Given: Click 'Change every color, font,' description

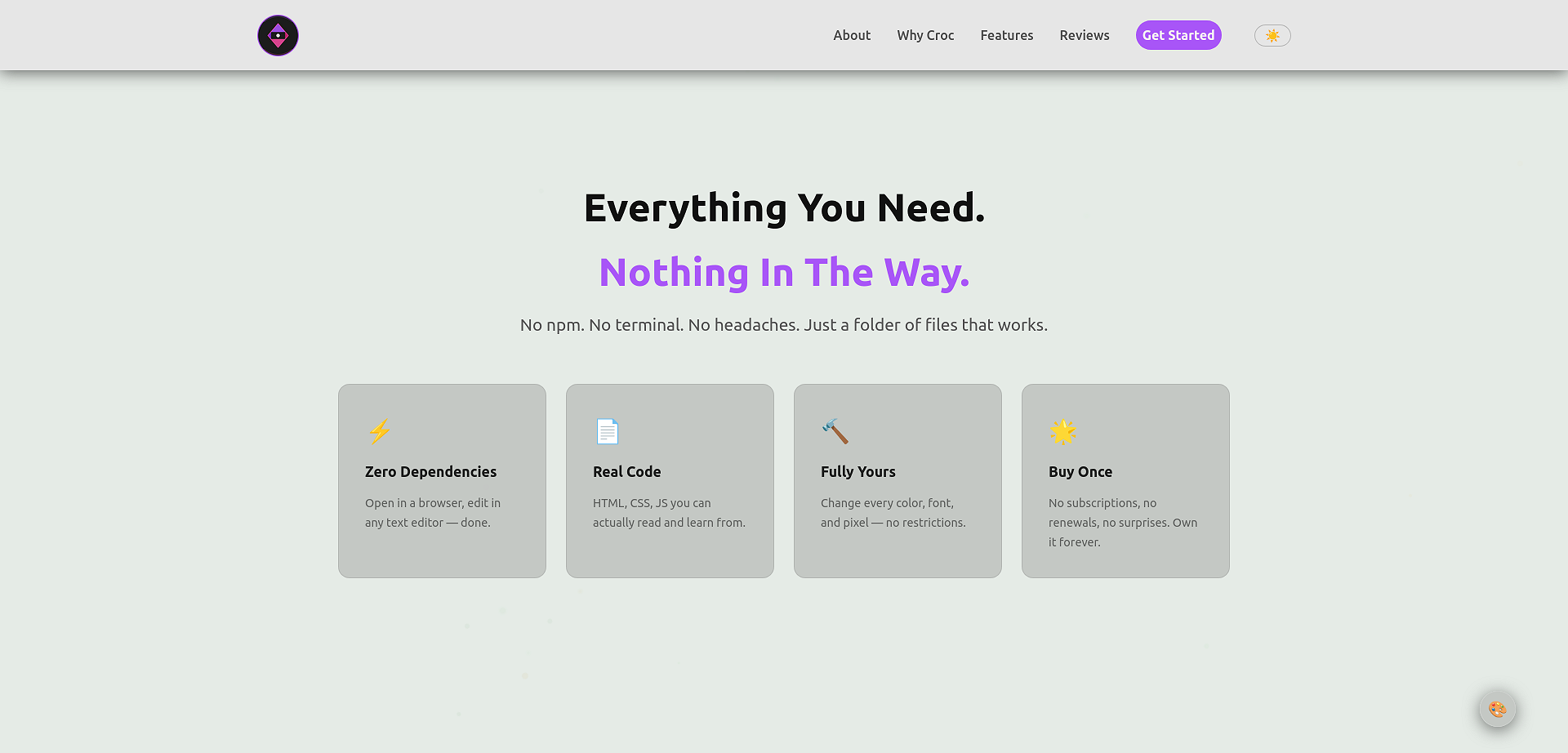Looking at the screenshot, I should [x=893, y=513].
